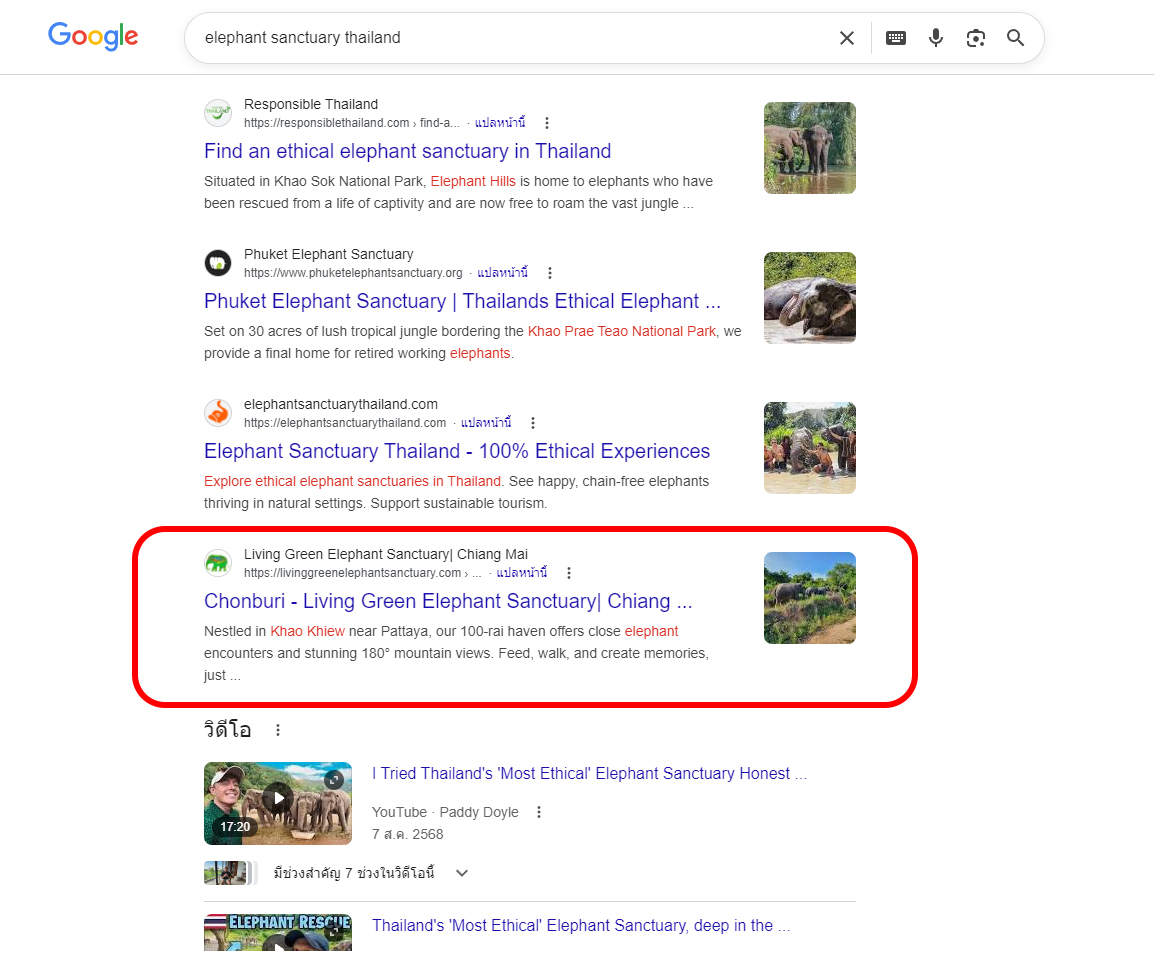Click translate page link for Phuket Elephant Sanctuary
This screenshot has width=1154, height=953.
(x=502, y=273)
